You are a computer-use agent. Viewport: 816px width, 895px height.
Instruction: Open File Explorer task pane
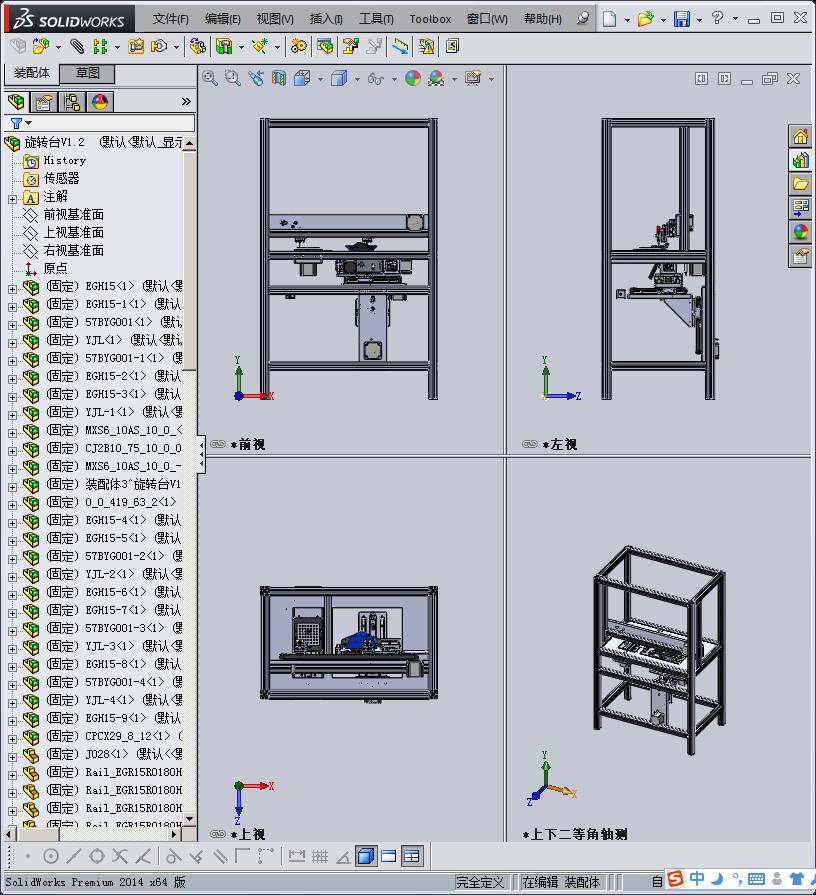(x=800, y=184)
